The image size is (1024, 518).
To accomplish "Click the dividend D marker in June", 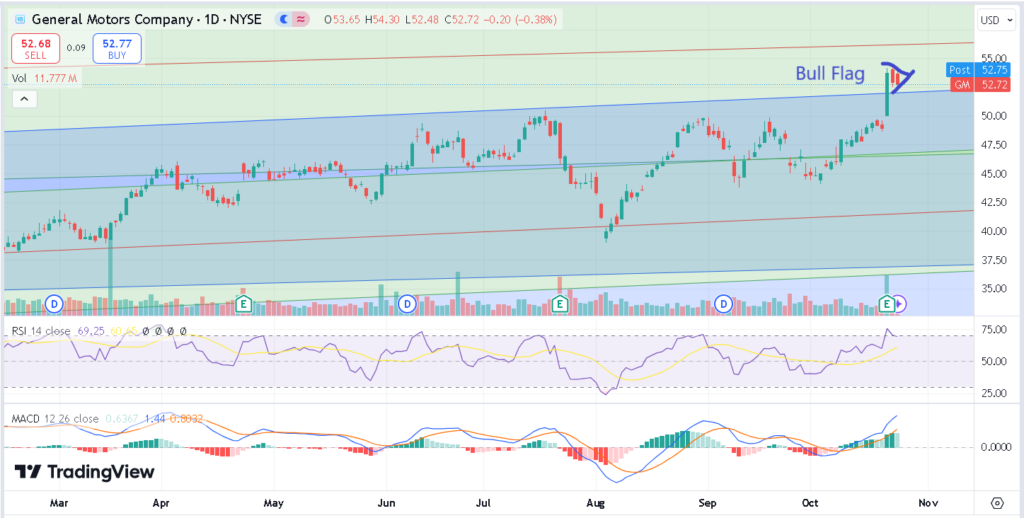I will [406, 304].
